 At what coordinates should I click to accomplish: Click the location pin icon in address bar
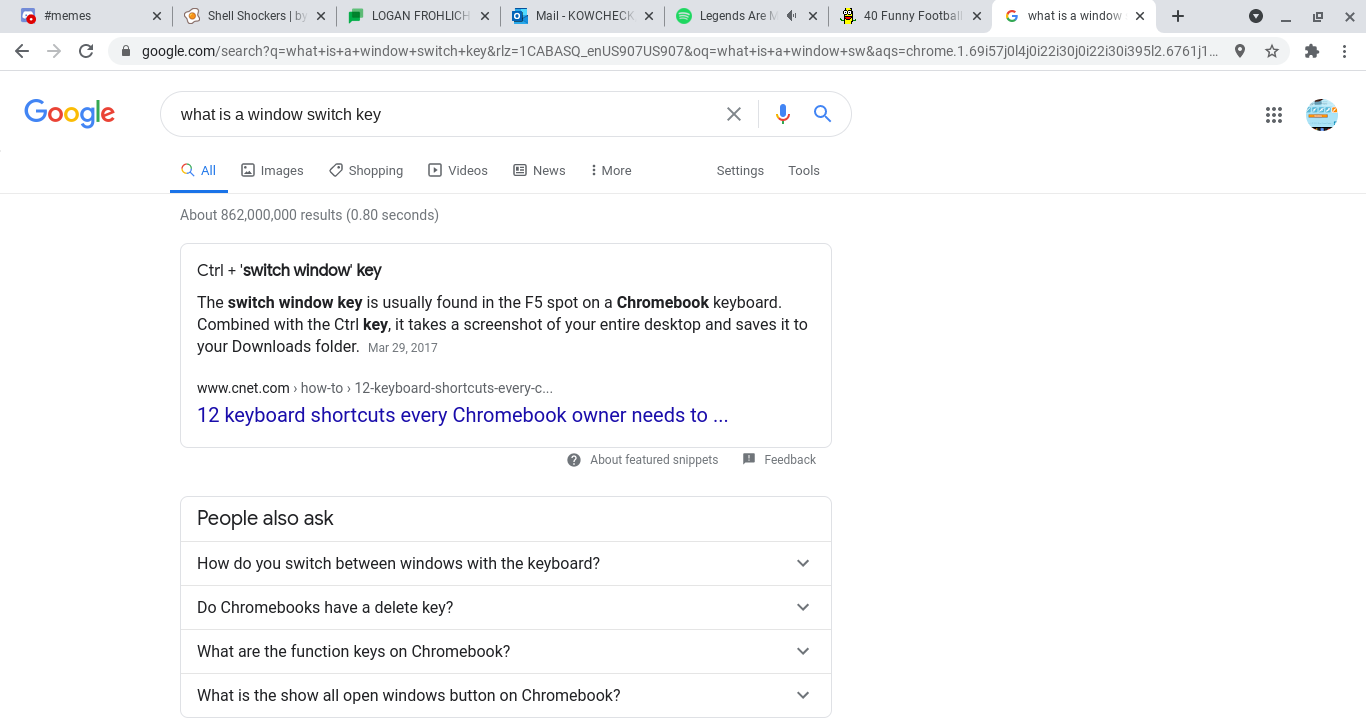click(x=1240, y=51)
